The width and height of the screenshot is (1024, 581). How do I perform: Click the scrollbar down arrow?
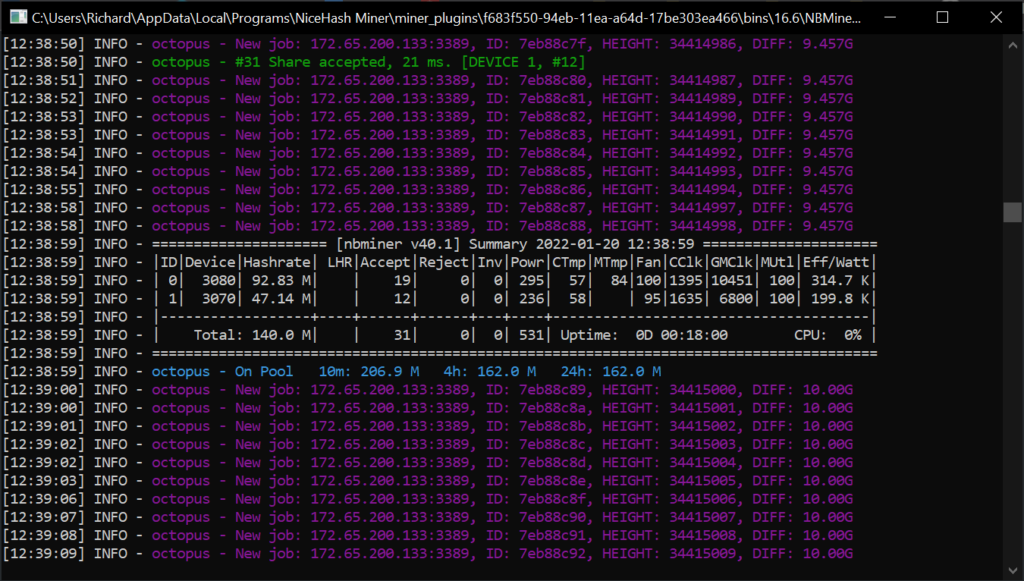[x=1012, y=570]
